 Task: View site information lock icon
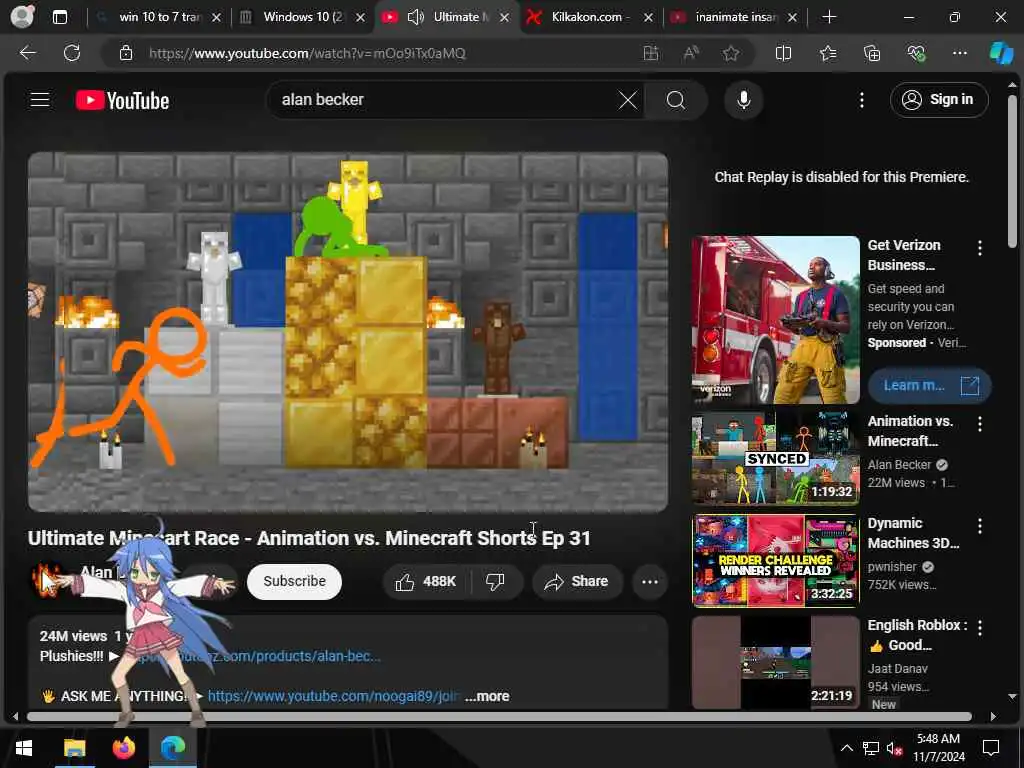click(x=126, y=54)
